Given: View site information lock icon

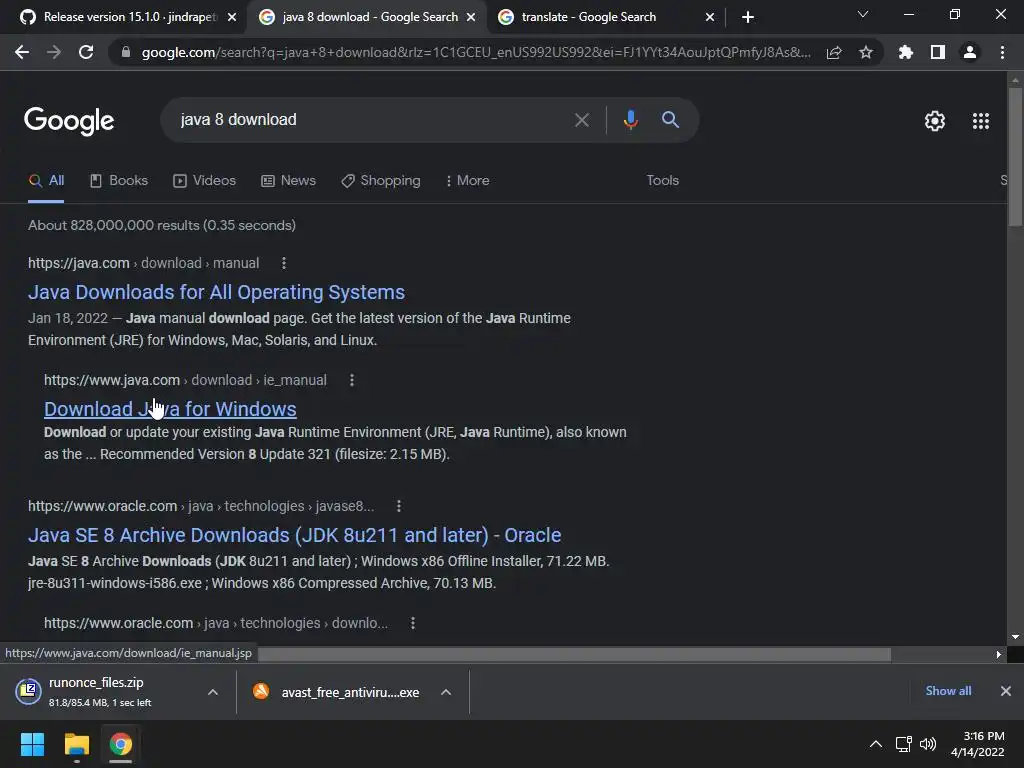Looking at the screenshot, I should pyautogui.click(x=126, y=52).
